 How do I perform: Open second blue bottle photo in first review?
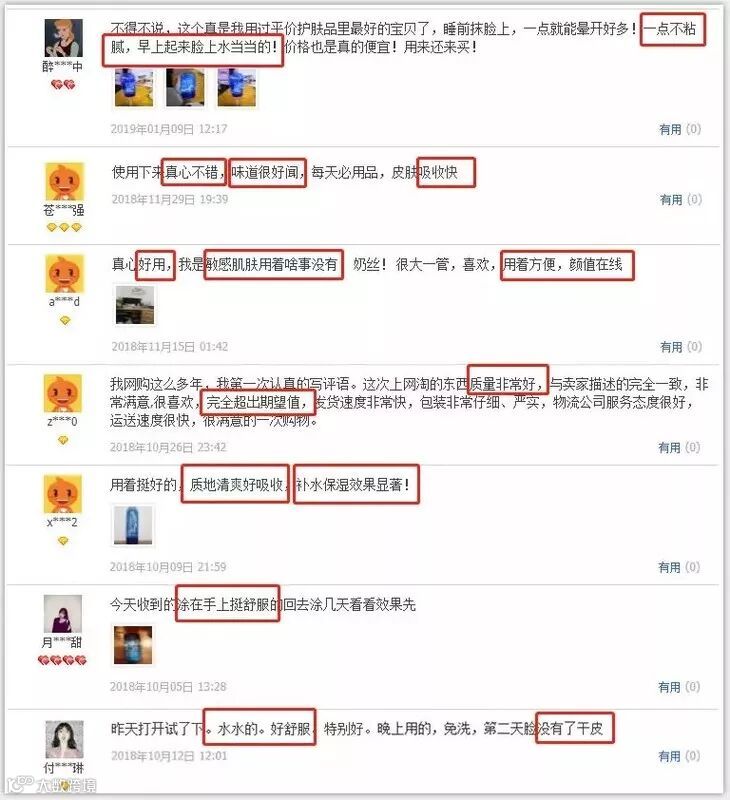185,88
